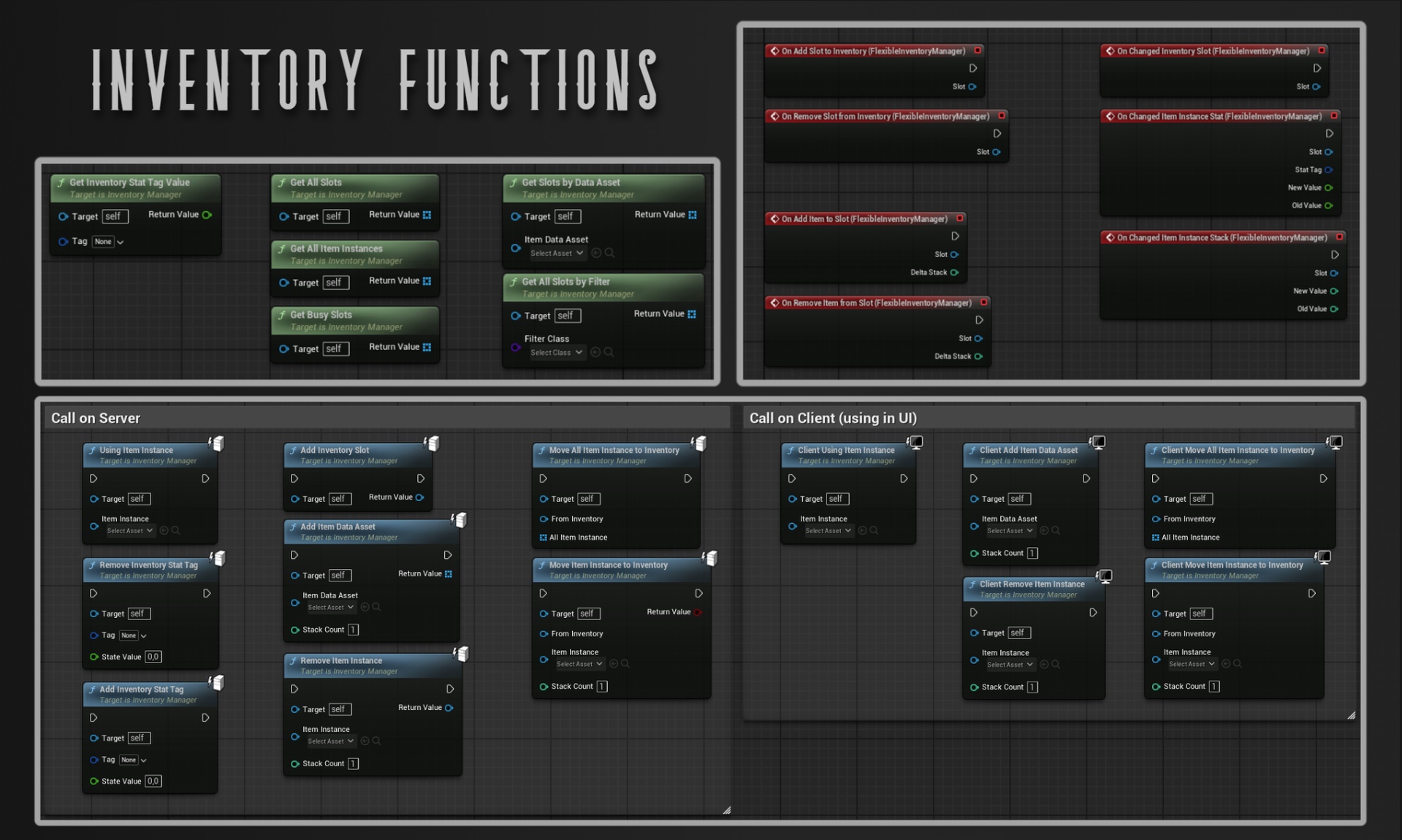The image size is (1402, 840).
Task: Click Return Value array pin on Get All Slots
Action: 427,215
